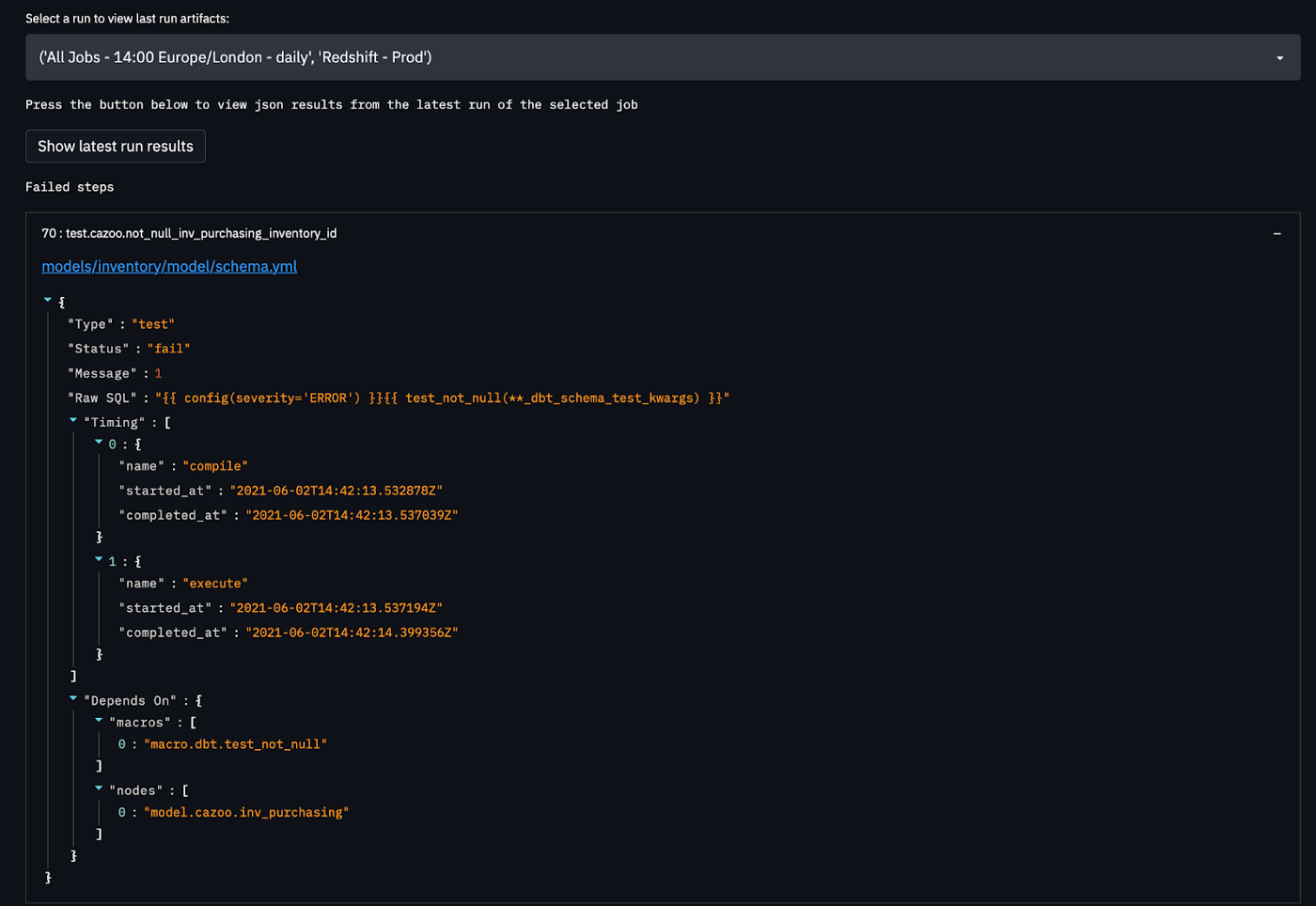Select the macro.dbt.test_not_null value
This screenshot has width=1316, height=906.
235,744
